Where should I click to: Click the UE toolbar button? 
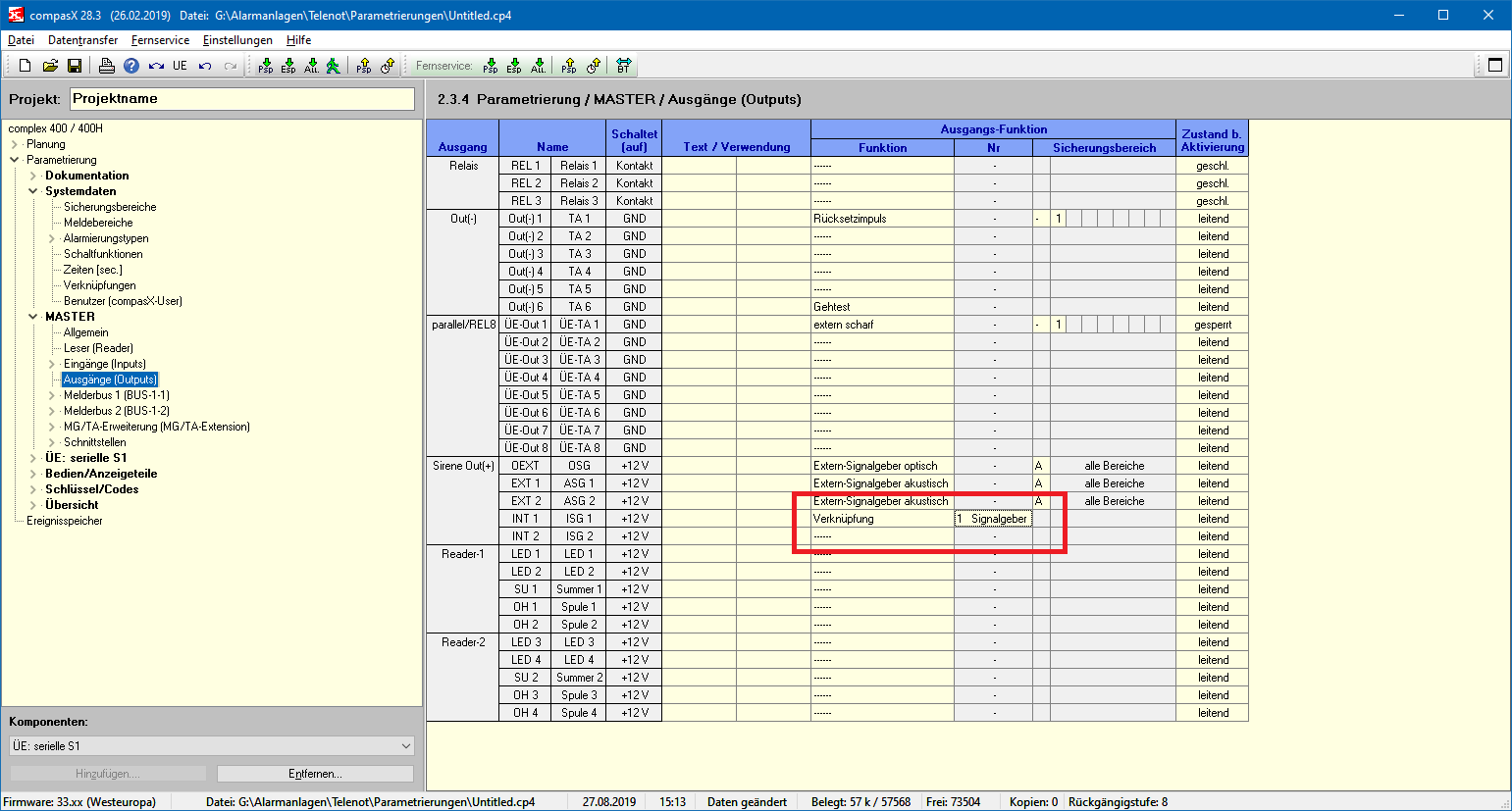tap(180, 66)
